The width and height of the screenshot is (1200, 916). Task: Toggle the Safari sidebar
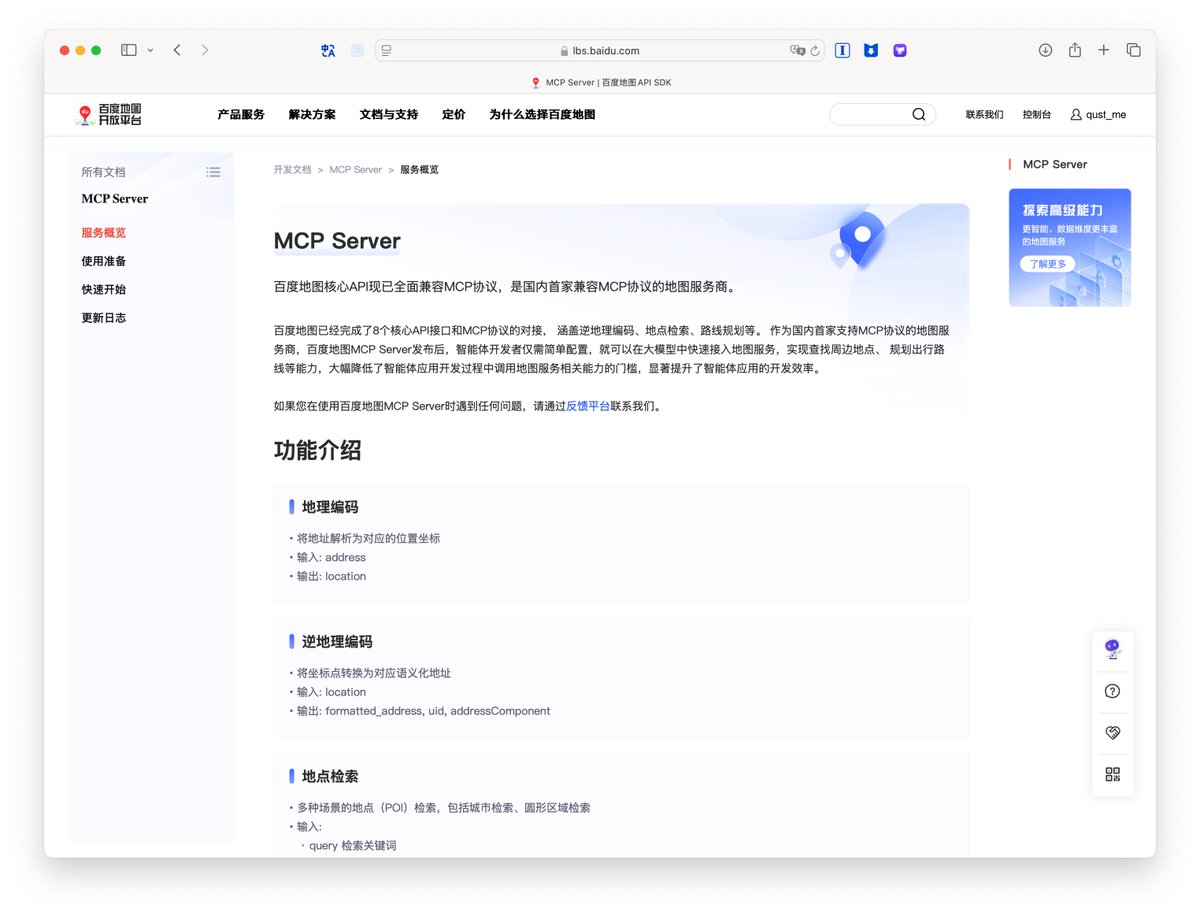click(x=129, y=50)
